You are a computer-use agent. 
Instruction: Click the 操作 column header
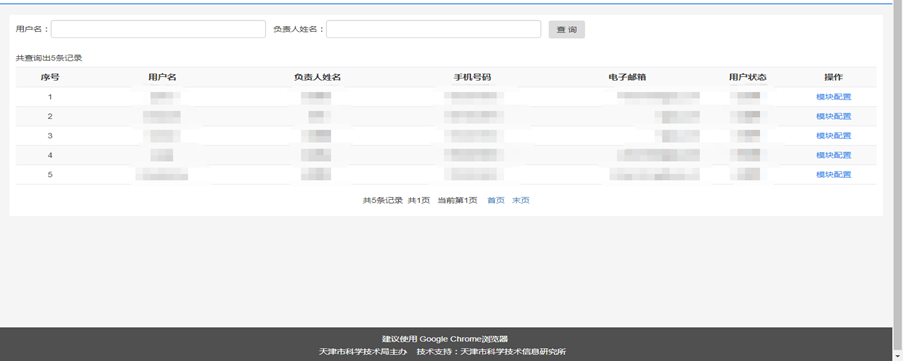tap(833, 77)
